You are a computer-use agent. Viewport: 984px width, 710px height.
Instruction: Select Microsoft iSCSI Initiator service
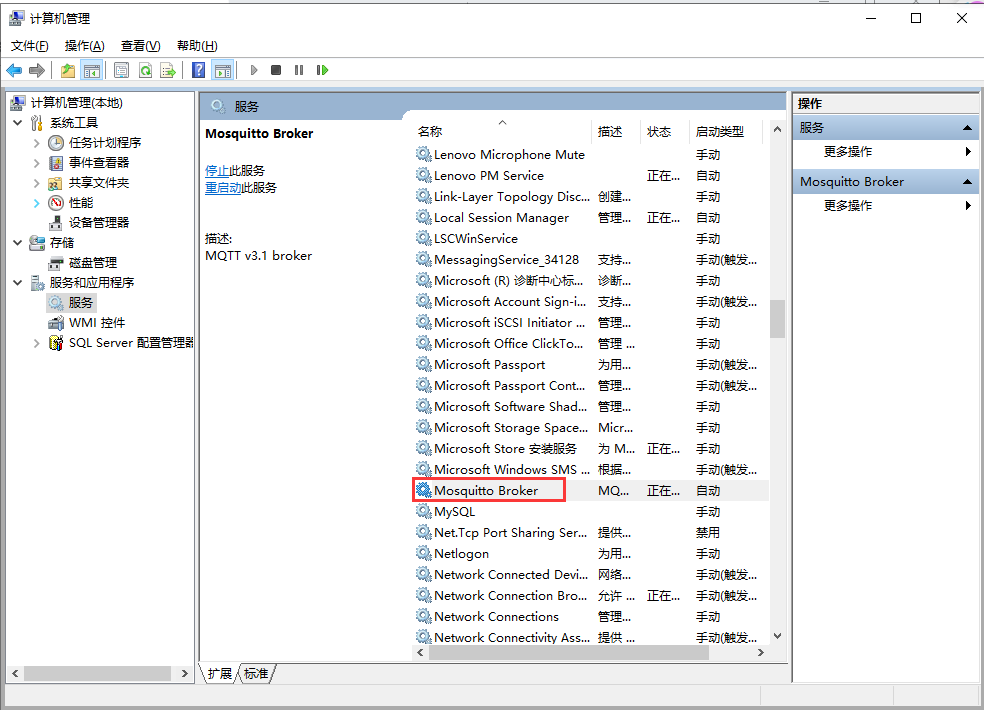(590, 323)
